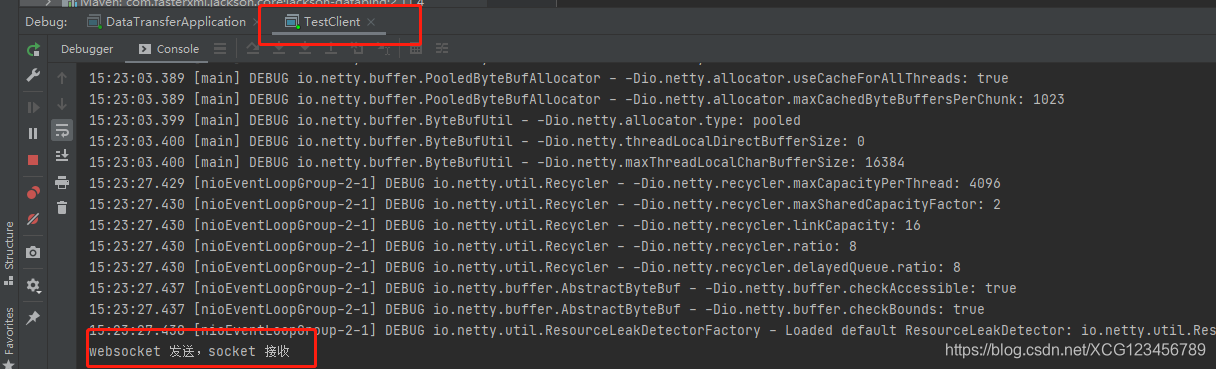Screen dimensions: 1216x369
Task: Click the Resume Program icon
Action: pyautogui.click(x=33, y=106)
